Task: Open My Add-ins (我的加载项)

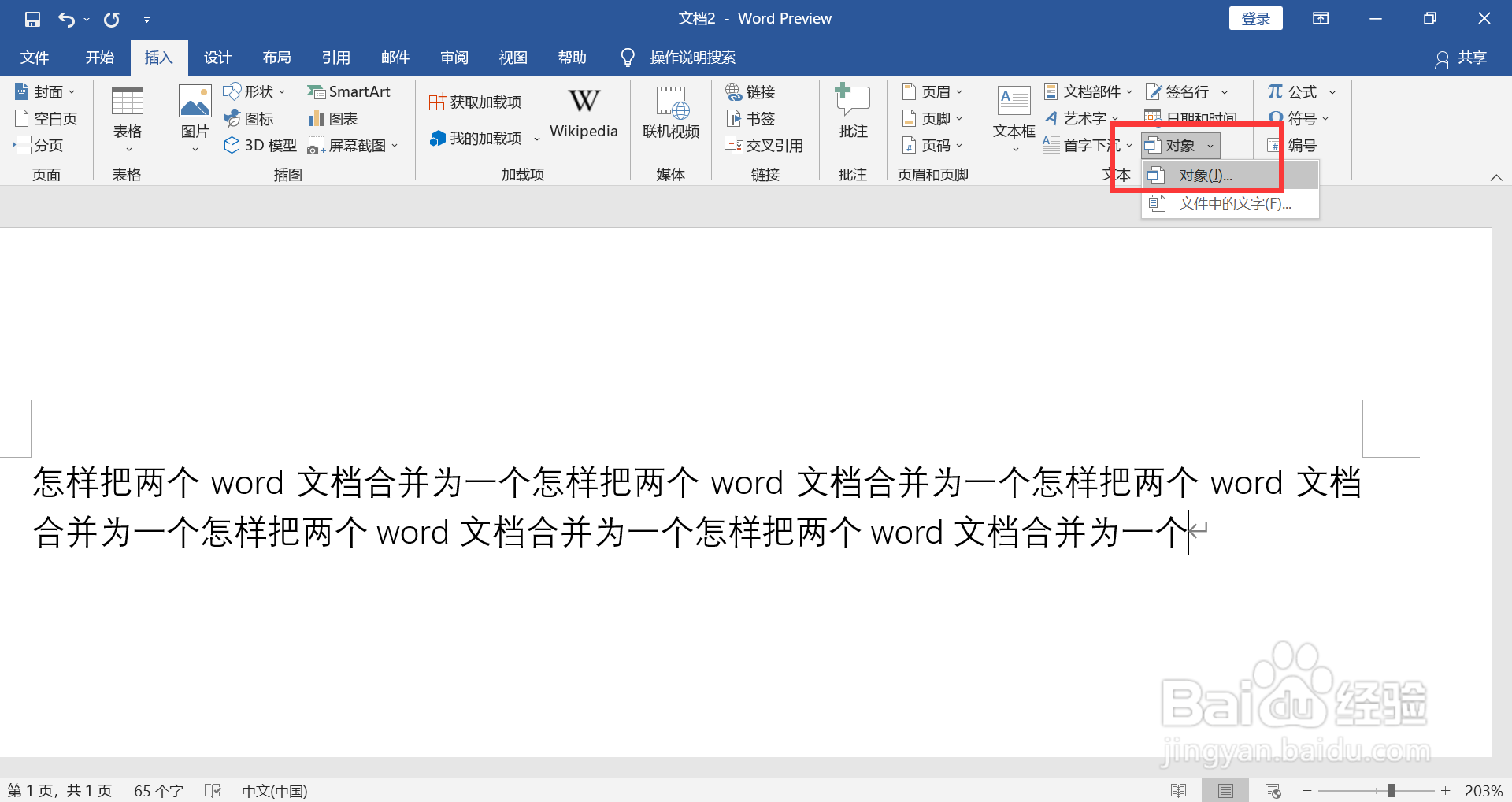Action: point(484,139)
